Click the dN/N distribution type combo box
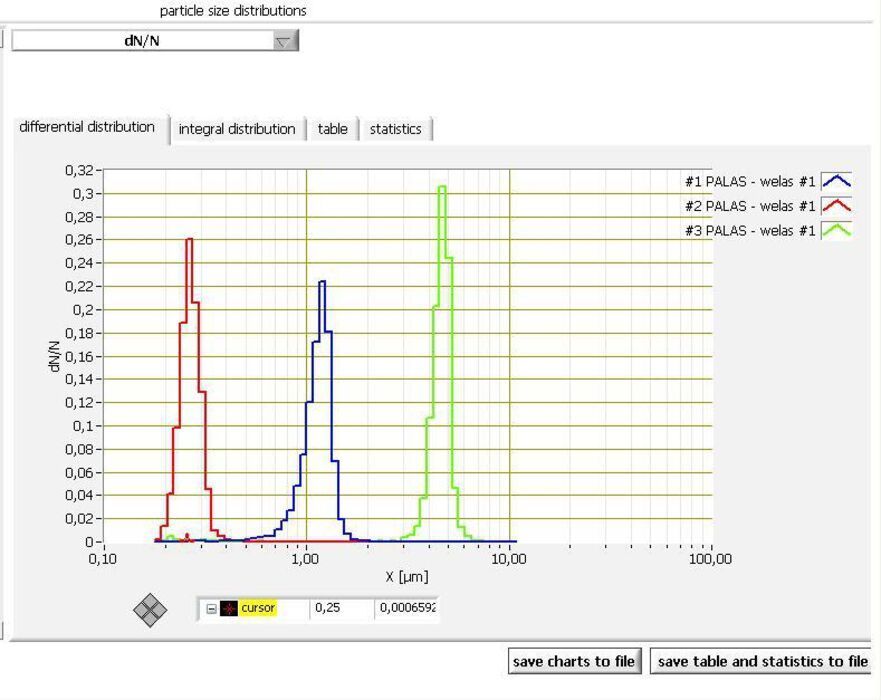This screenshot has width=881, height=700. [155, 41]
